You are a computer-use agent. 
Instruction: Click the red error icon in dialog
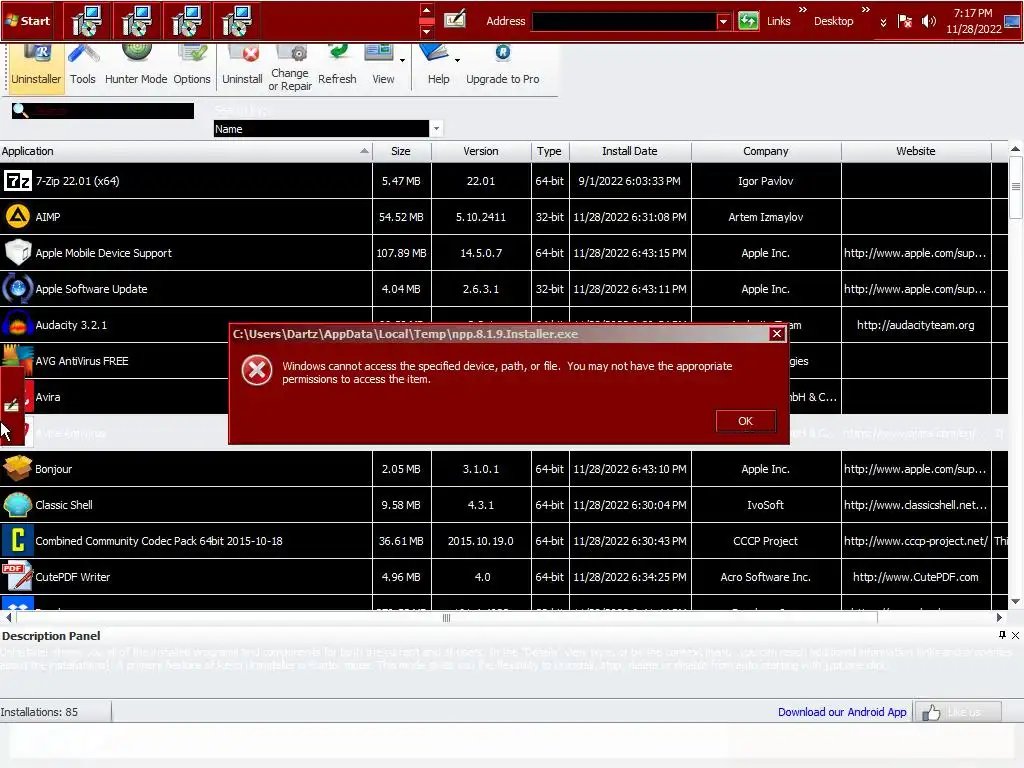(257, 370)
